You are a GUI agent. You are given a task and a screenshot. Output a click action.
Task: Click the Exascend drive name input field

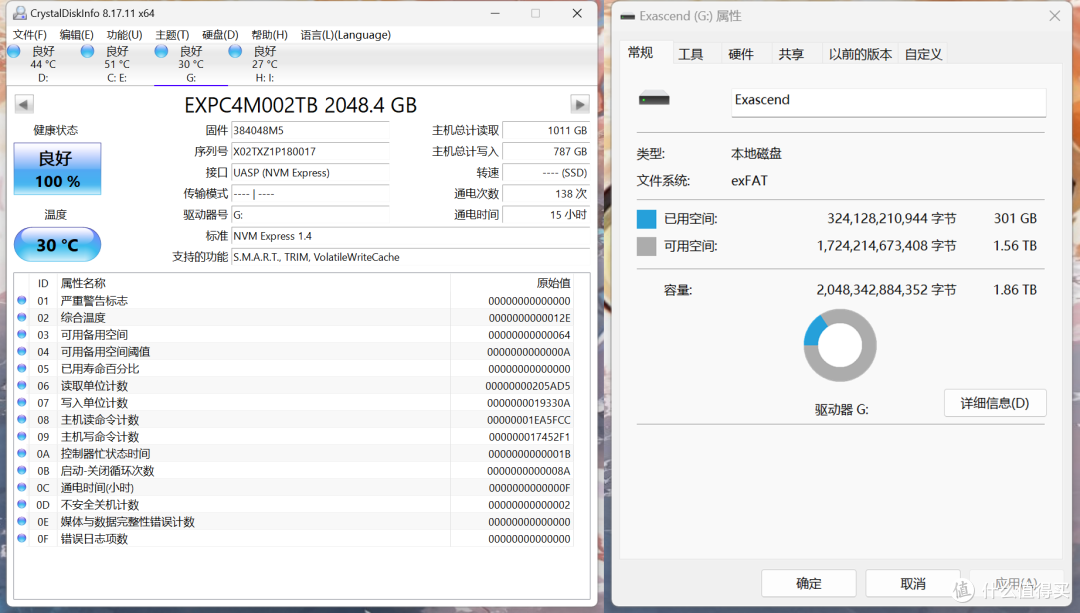889,101
